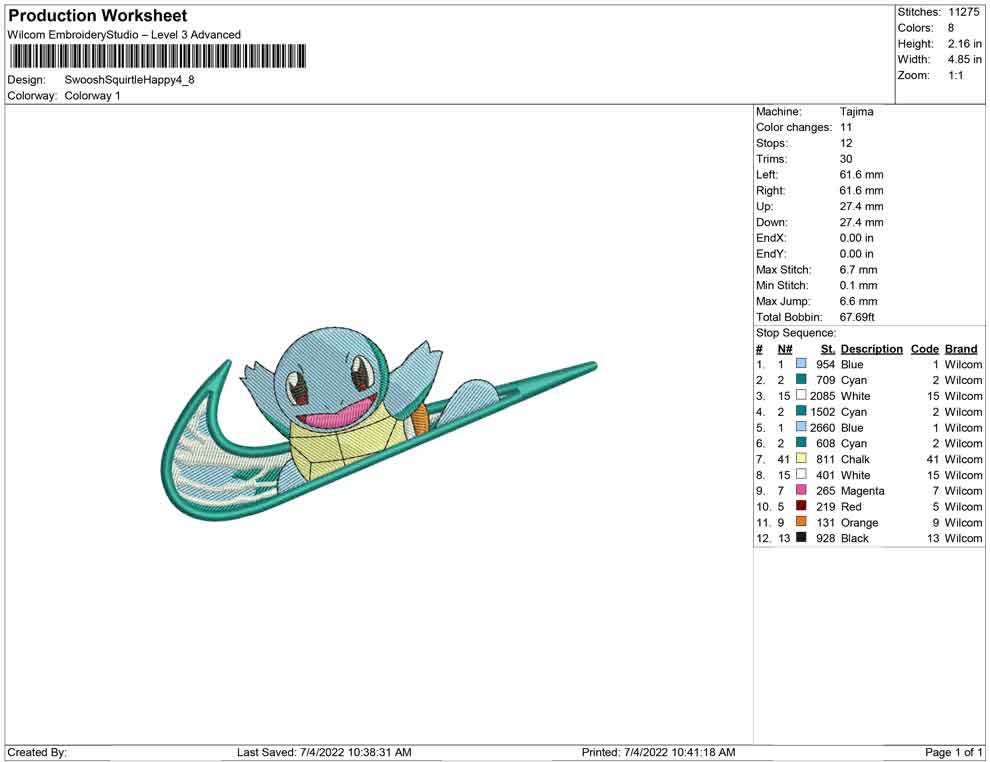990x762 pixels.
Task: Click the 'Production Worksheet' heading
Action: 98,16
